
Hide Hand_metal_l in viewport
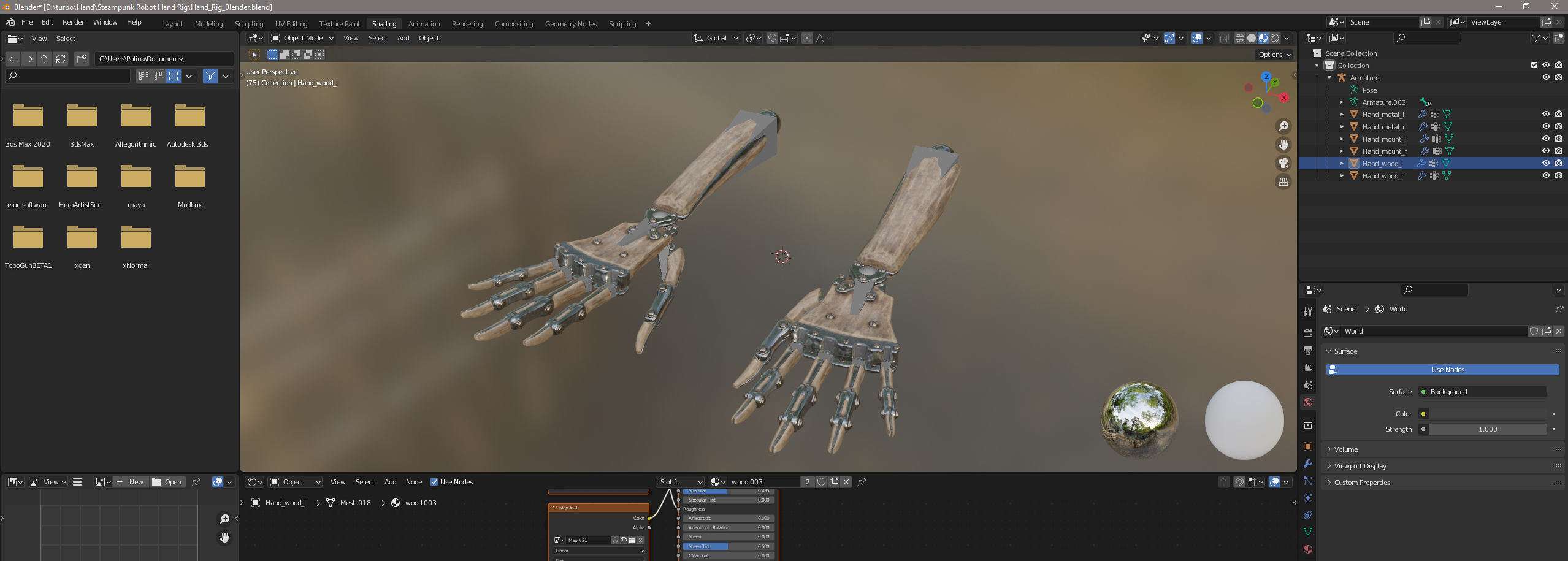pos(1546,114)
